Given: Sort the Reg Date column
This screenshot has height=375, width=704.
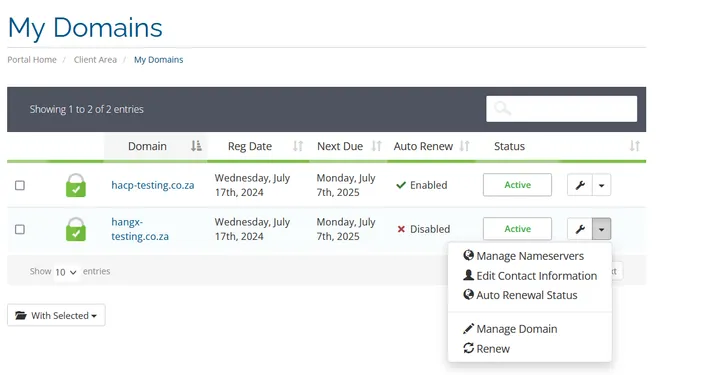Looking at the screenshot, I should point(298,146).
